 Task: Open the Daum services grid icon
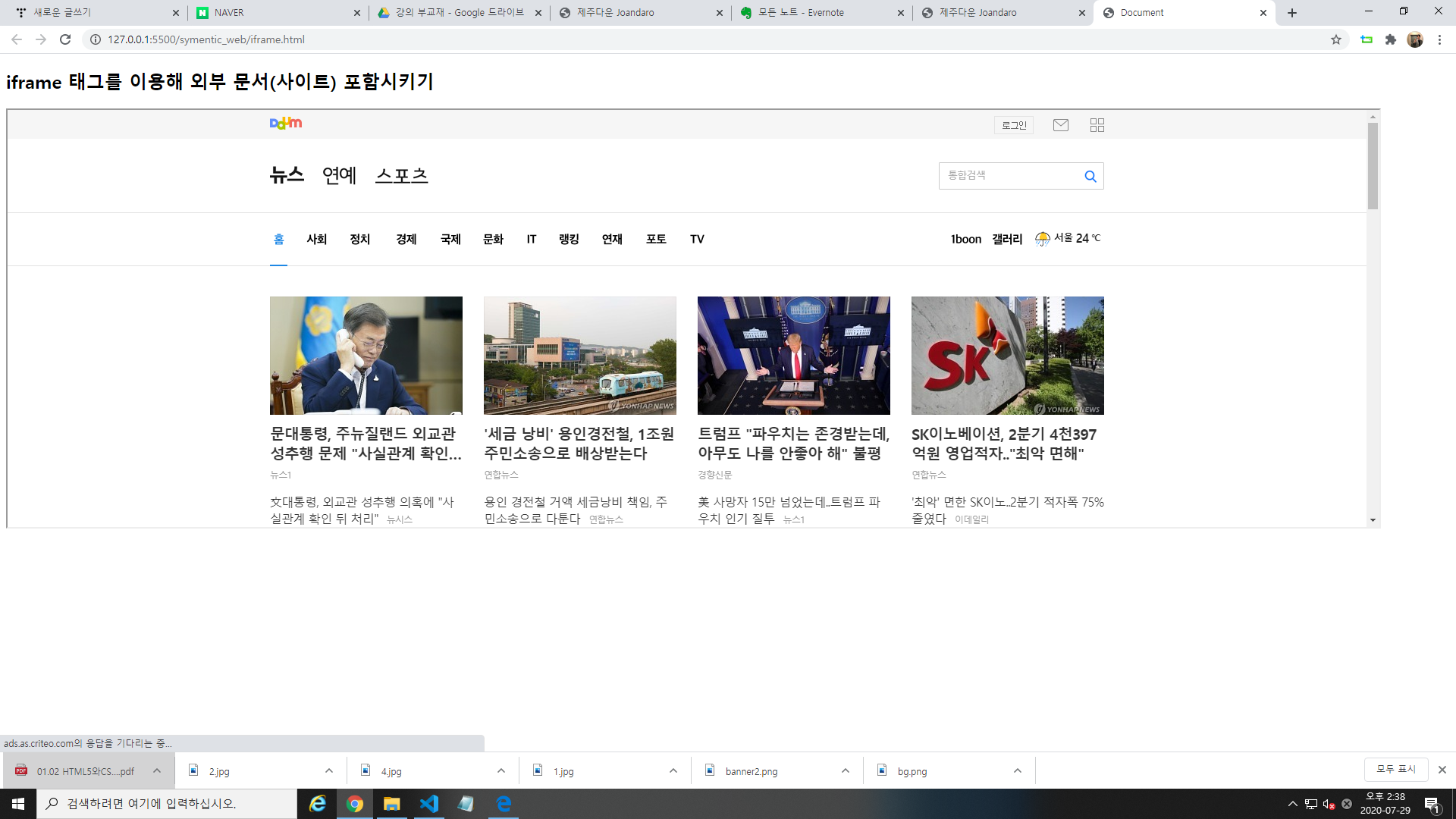[1097, 125]
